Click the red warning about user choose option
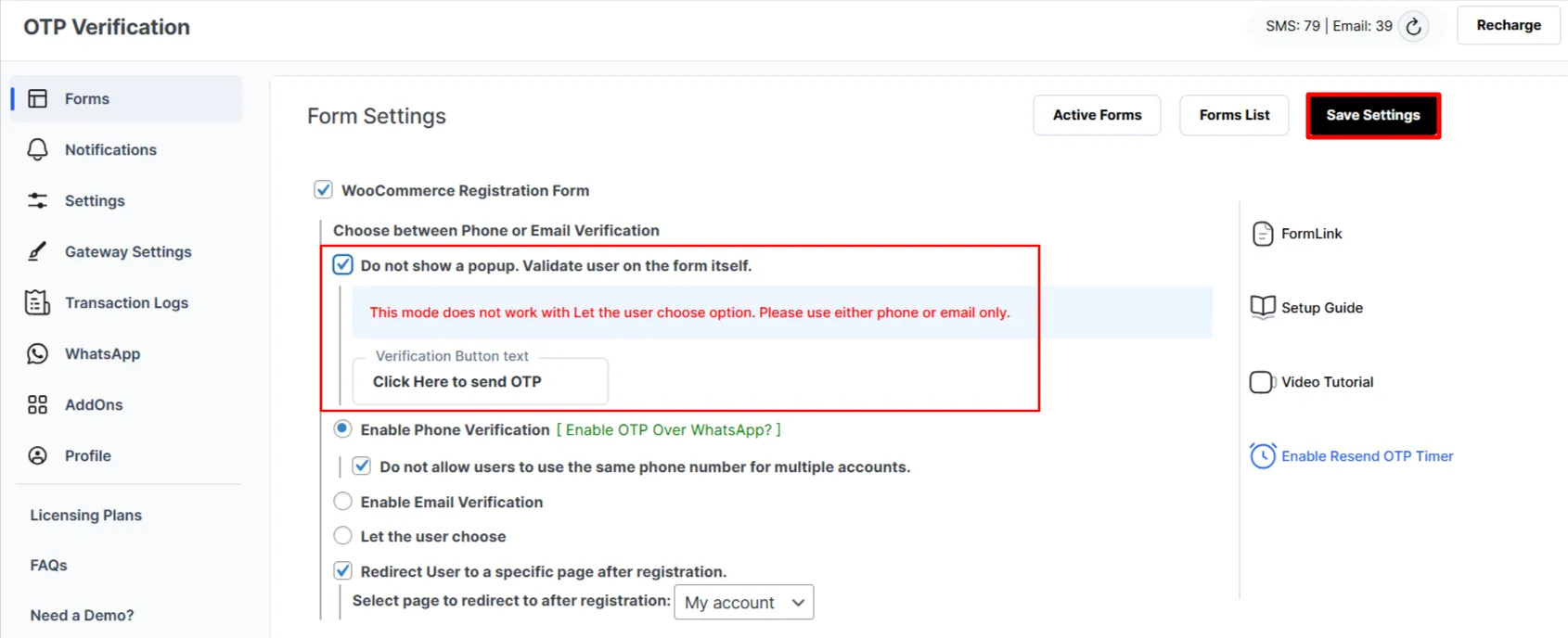The image size is (1568, 638). (x=689, y=313)
